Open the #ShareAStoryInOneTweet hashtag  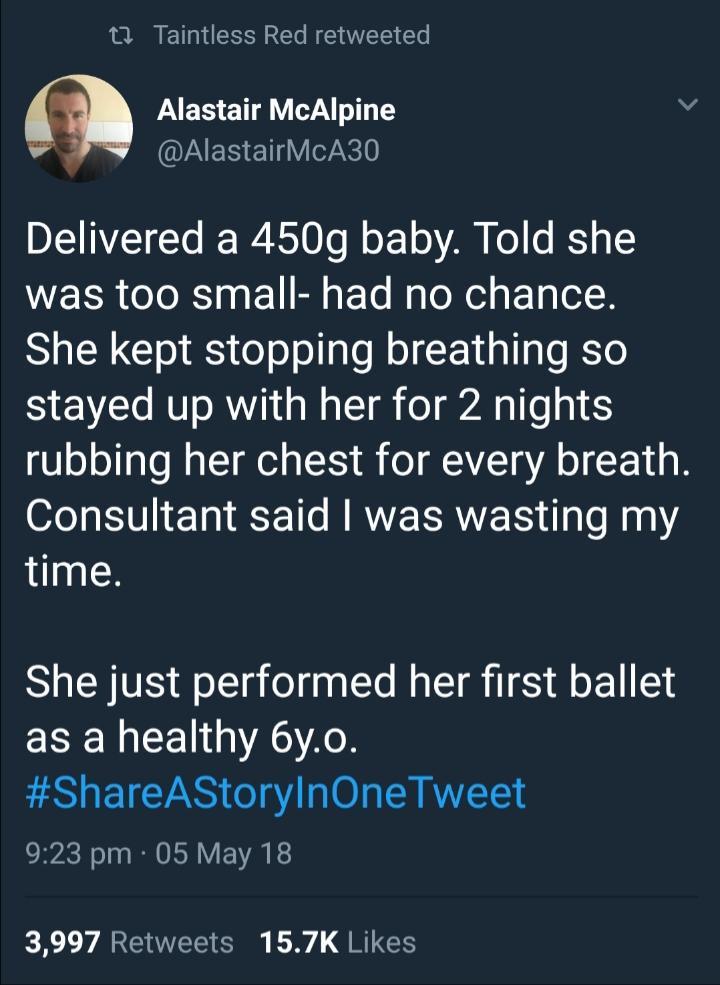point(275,792)
